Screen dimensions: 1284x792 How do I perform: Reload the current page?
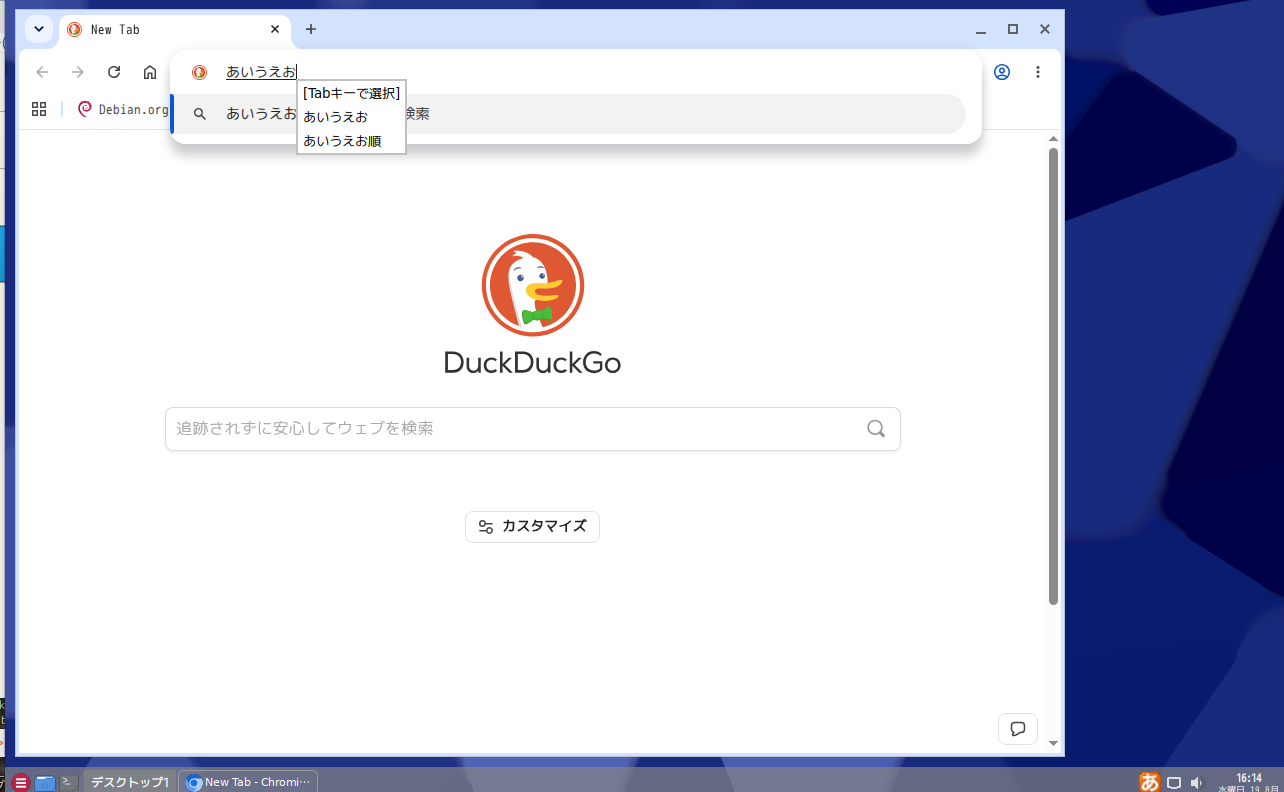tap(114, 72)
